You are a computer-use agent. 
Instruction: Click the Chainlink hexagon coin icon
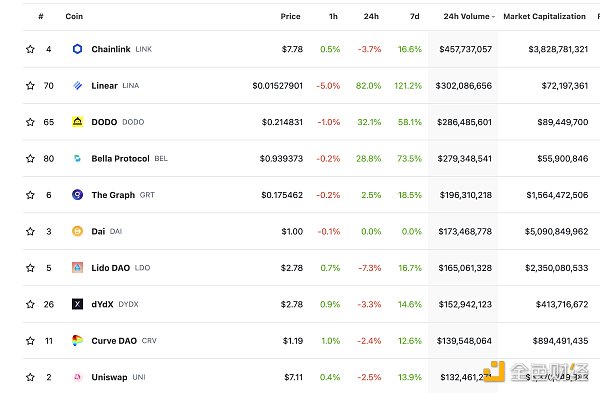[77, 49]
